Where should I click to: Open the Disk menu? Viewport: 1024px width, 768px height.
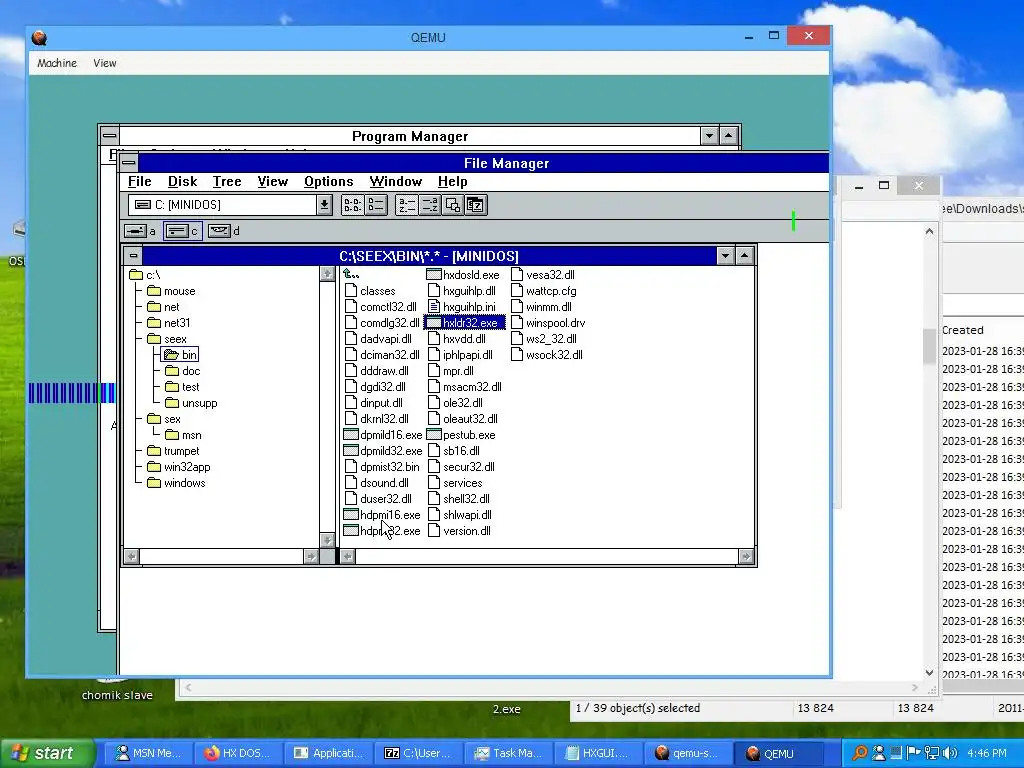point(182,182)
